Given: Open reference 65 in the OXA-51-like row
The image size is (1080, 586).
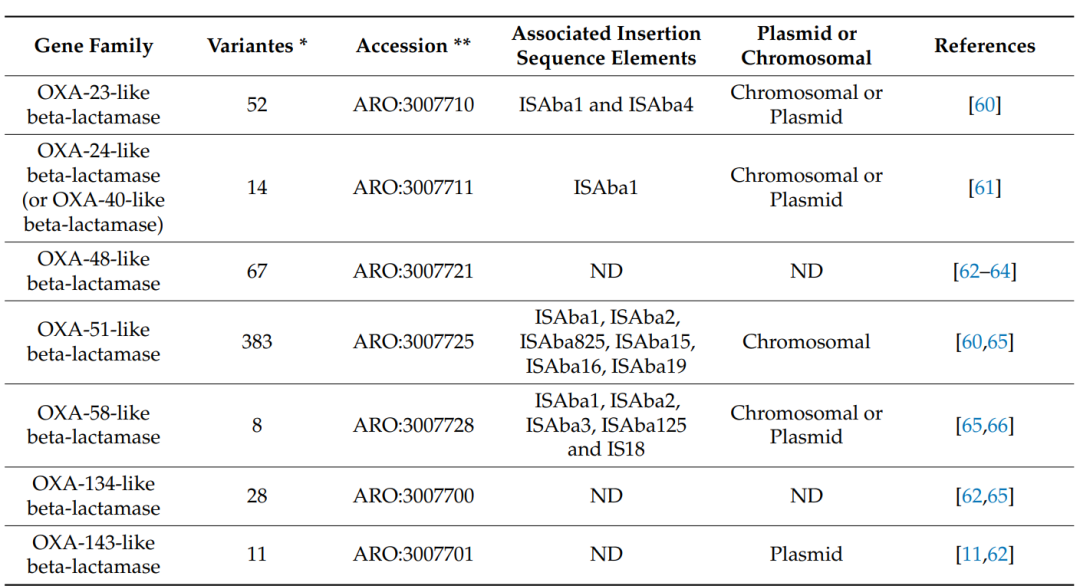Looking at the screenshot, I should pos(997,342).
